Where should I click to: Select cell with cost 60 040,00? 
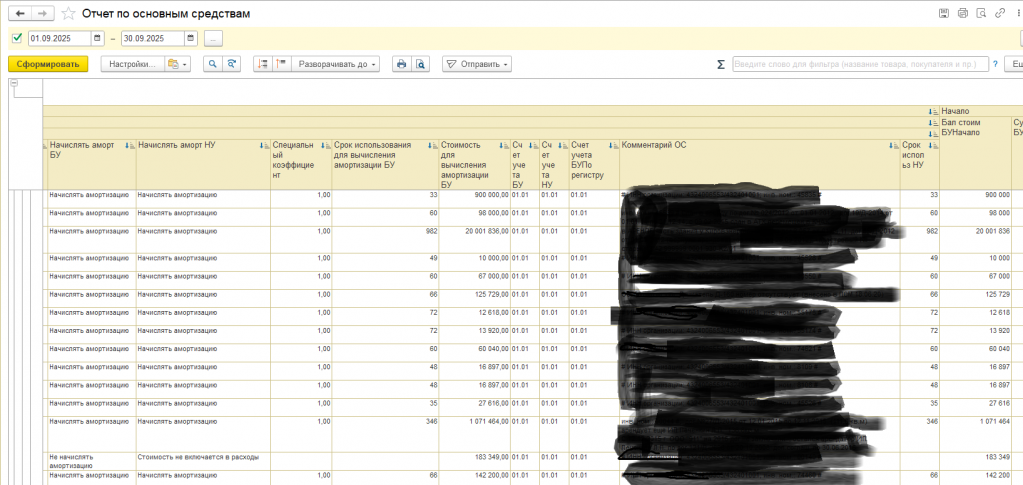pyautogui.click(x=474, y=352)
